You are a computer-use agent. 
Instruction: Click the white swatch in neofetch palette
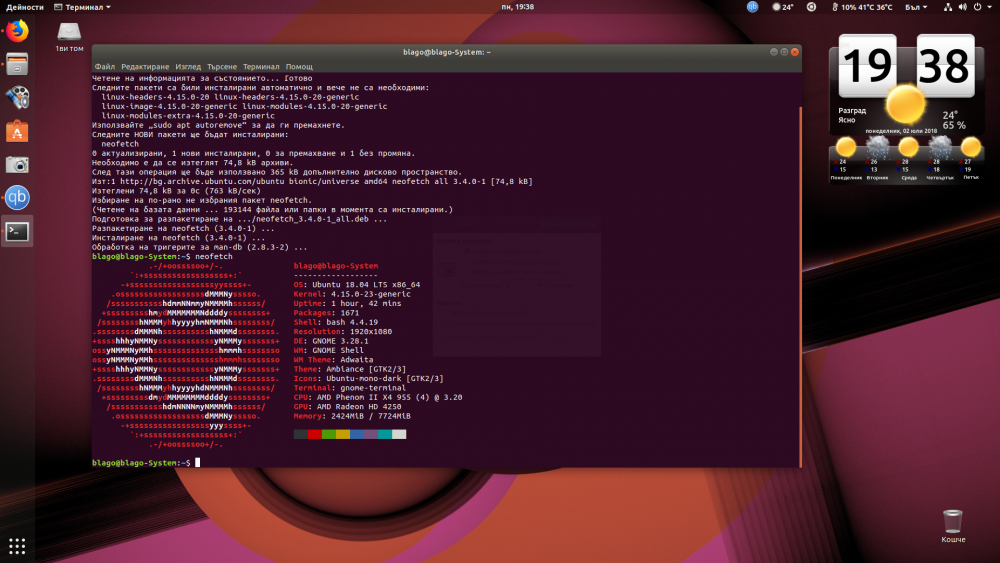tap(399, 434)
